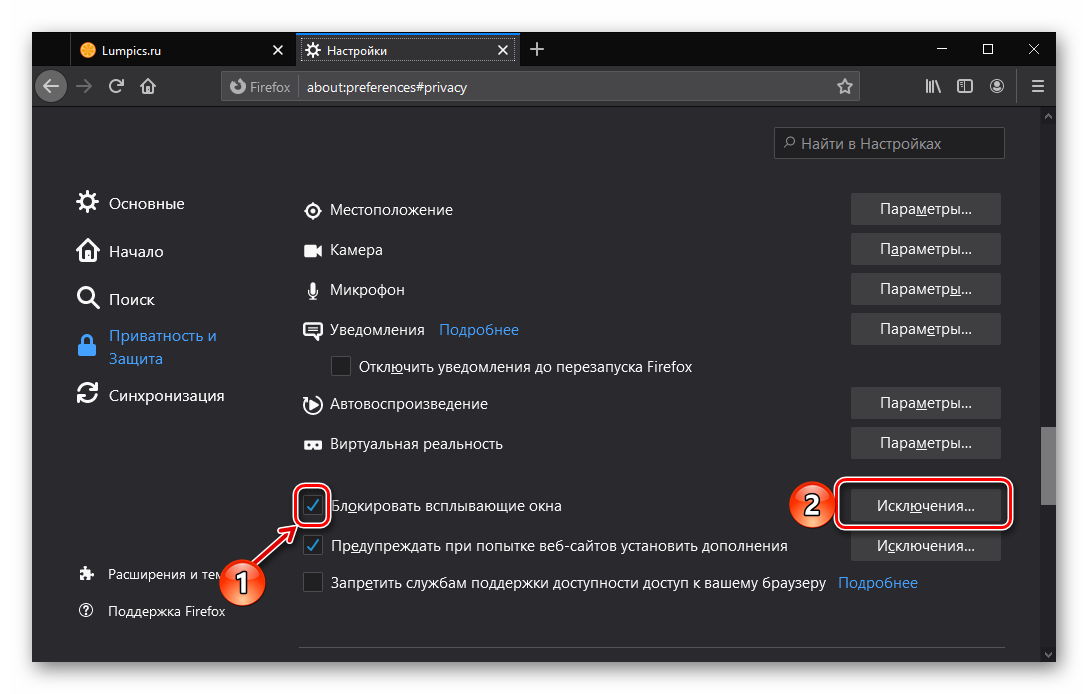Open Исключения for blocking pop-up windows
The image size is (1088, 694).
coord(926,506)
